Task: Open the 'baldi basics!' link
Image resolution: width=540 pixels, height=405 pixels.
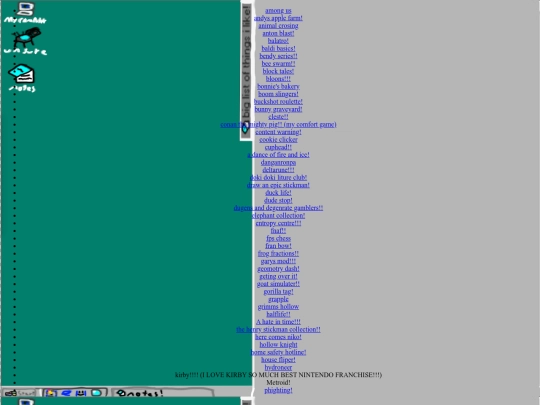Action: (x=278, y=49)
